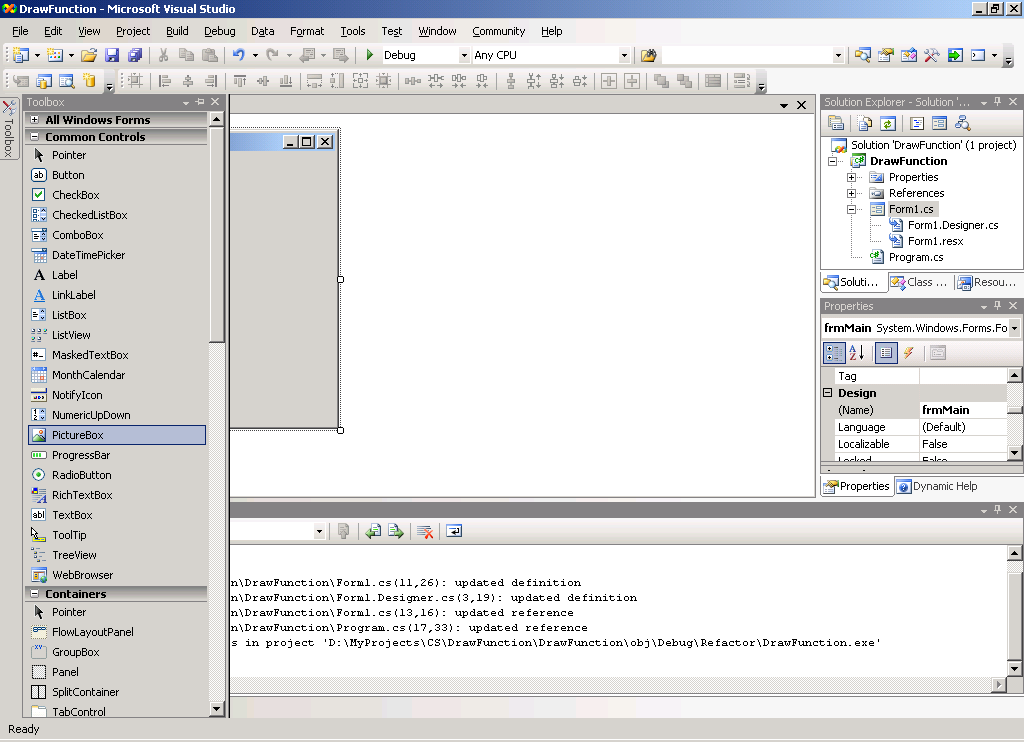Click the Output window scrollbar down arrow
The image size is (1024, 742).
1014,669
